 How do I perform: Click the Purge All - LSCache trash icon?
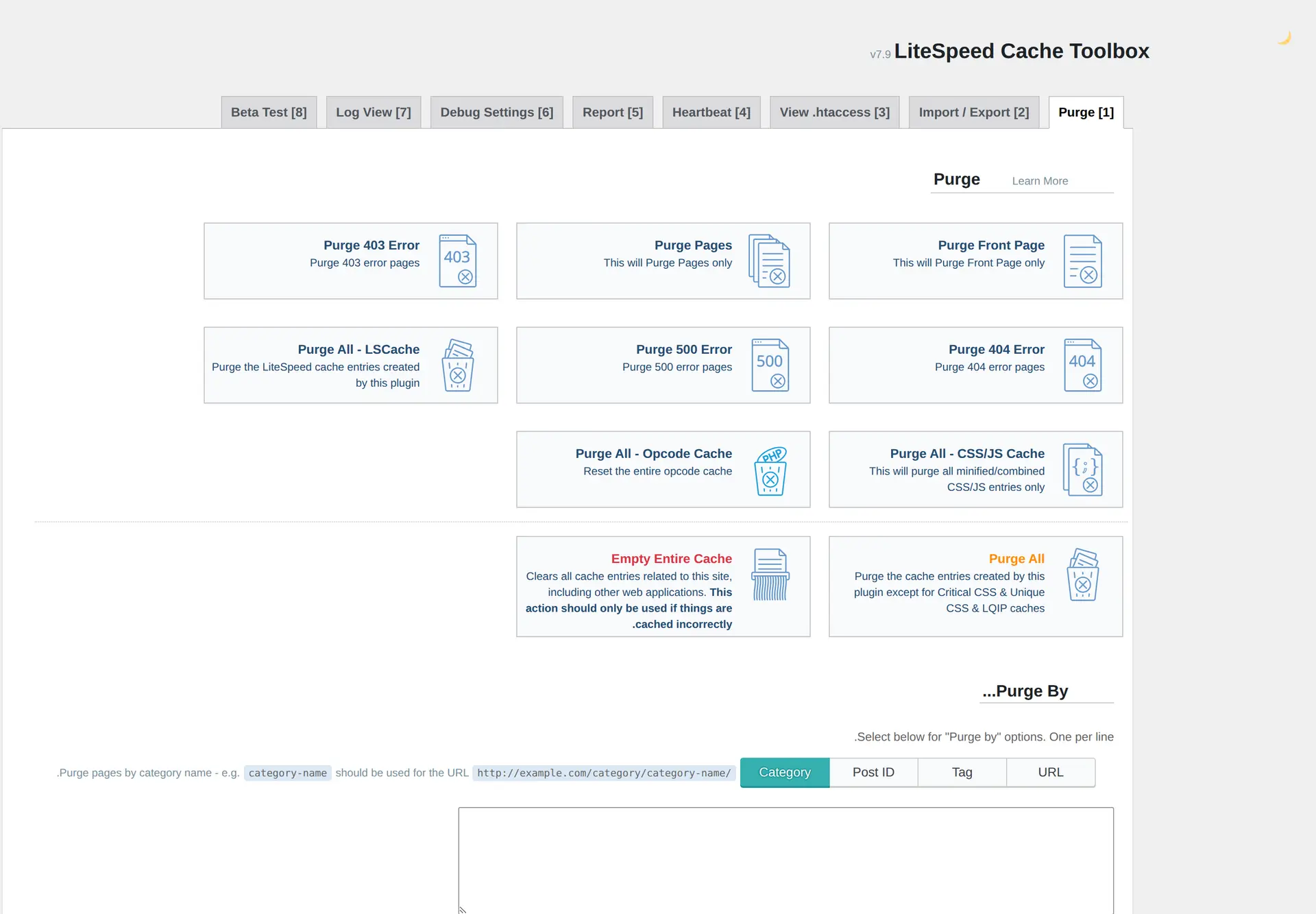tap(458, 365)
